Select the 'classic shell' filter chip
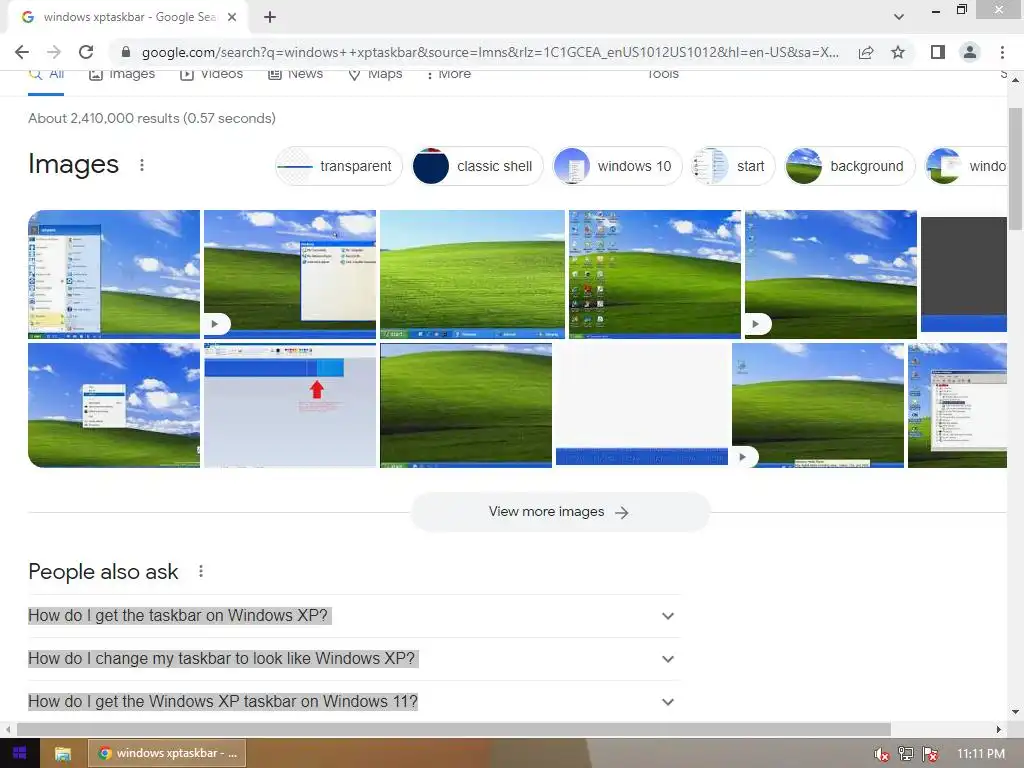 coord(477,166)
